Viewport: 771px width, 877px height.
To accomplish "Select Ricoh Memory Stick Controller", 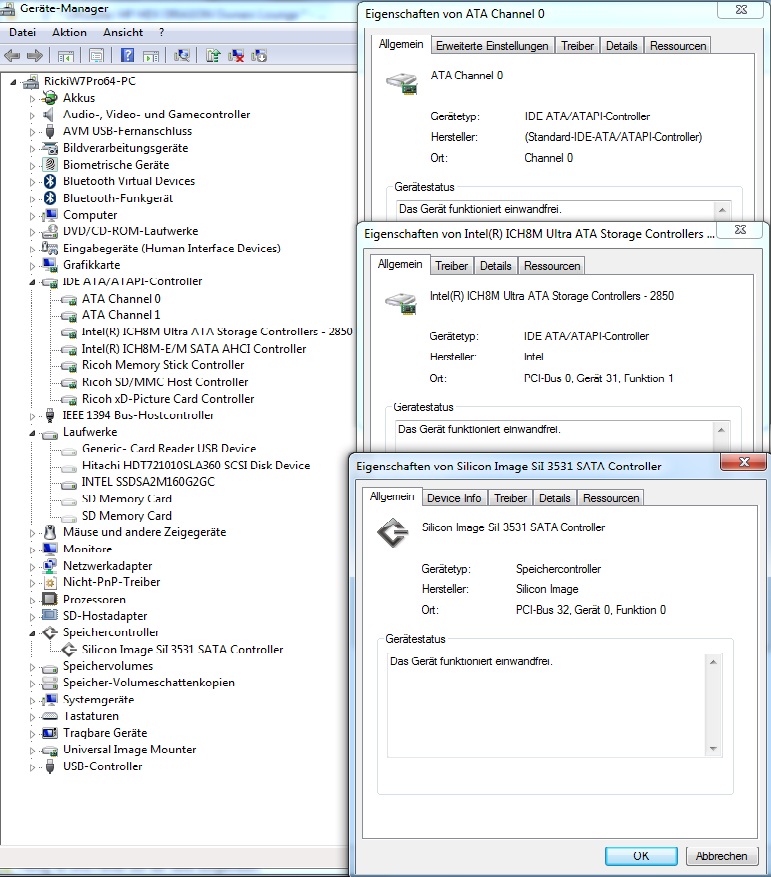I will (163, 365).
